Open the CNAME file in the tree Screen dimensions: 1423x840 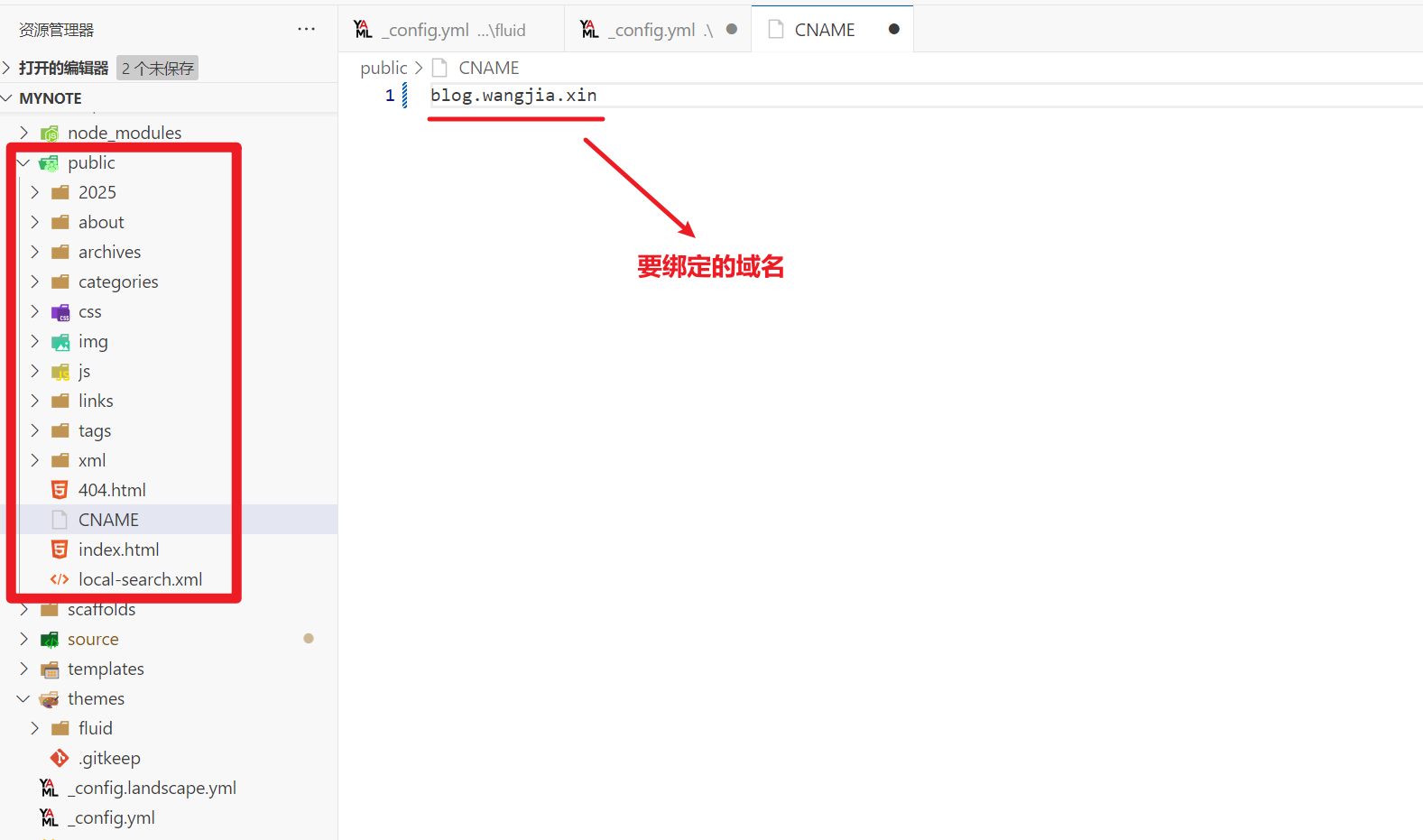(x=108, y=520)
